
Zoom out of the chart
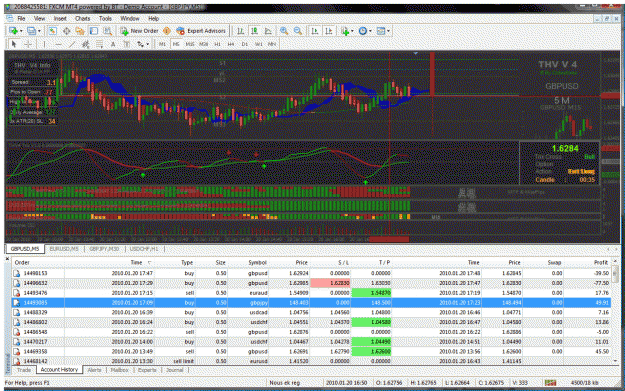point(298,31)
